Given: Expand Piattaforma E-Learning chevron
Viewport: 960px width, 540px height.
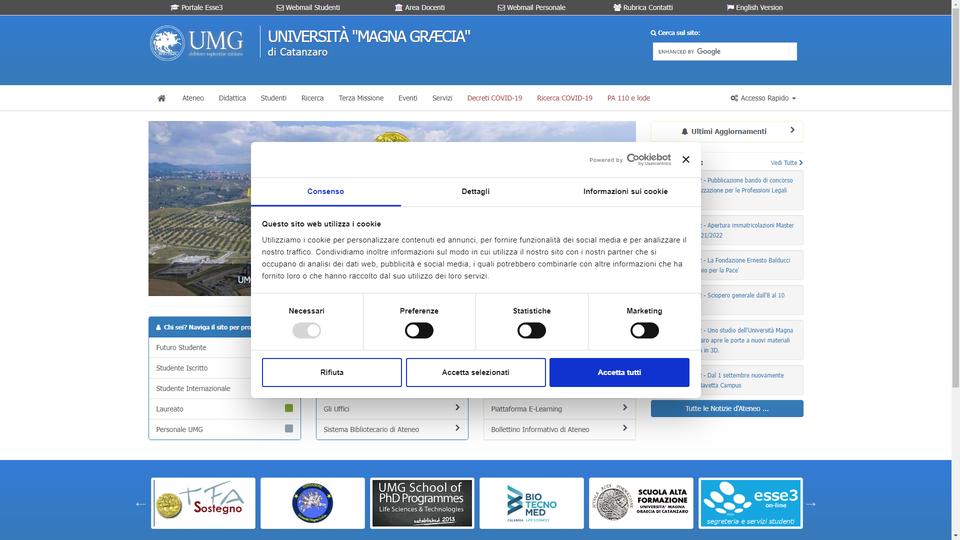Looking at the screenshot, I should pyautogui.click(x=624, y=408).
